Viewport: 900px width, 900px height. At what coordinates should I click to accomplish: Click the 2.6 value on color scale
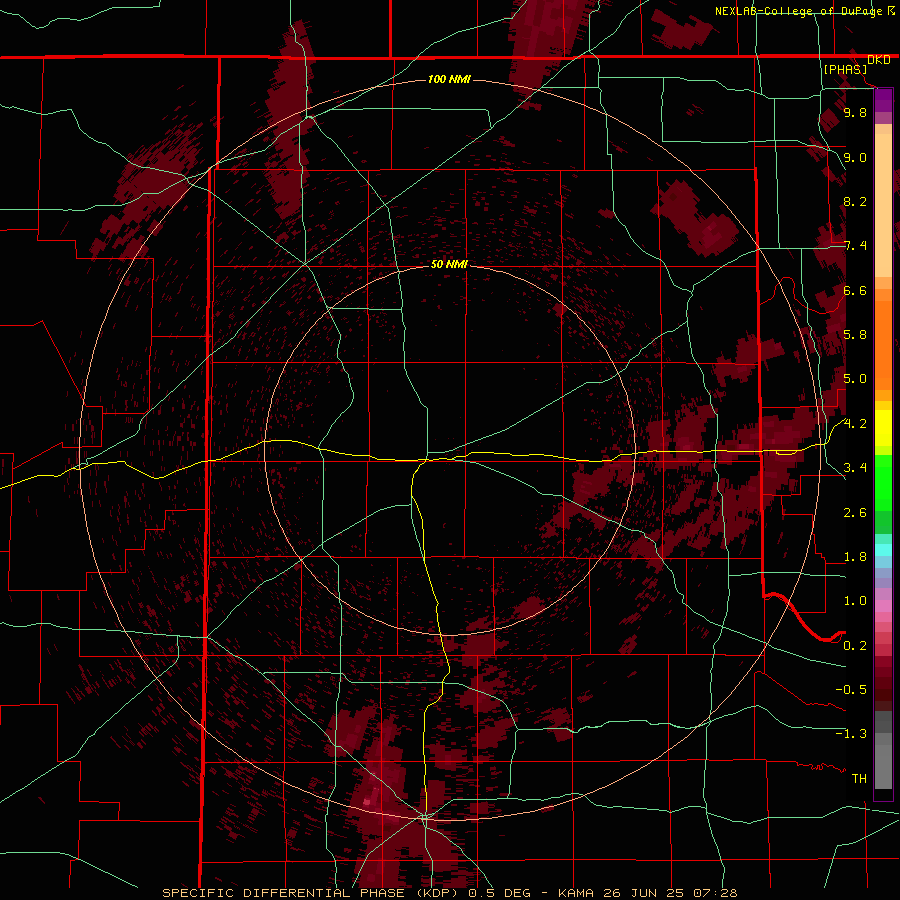(855, 513)
